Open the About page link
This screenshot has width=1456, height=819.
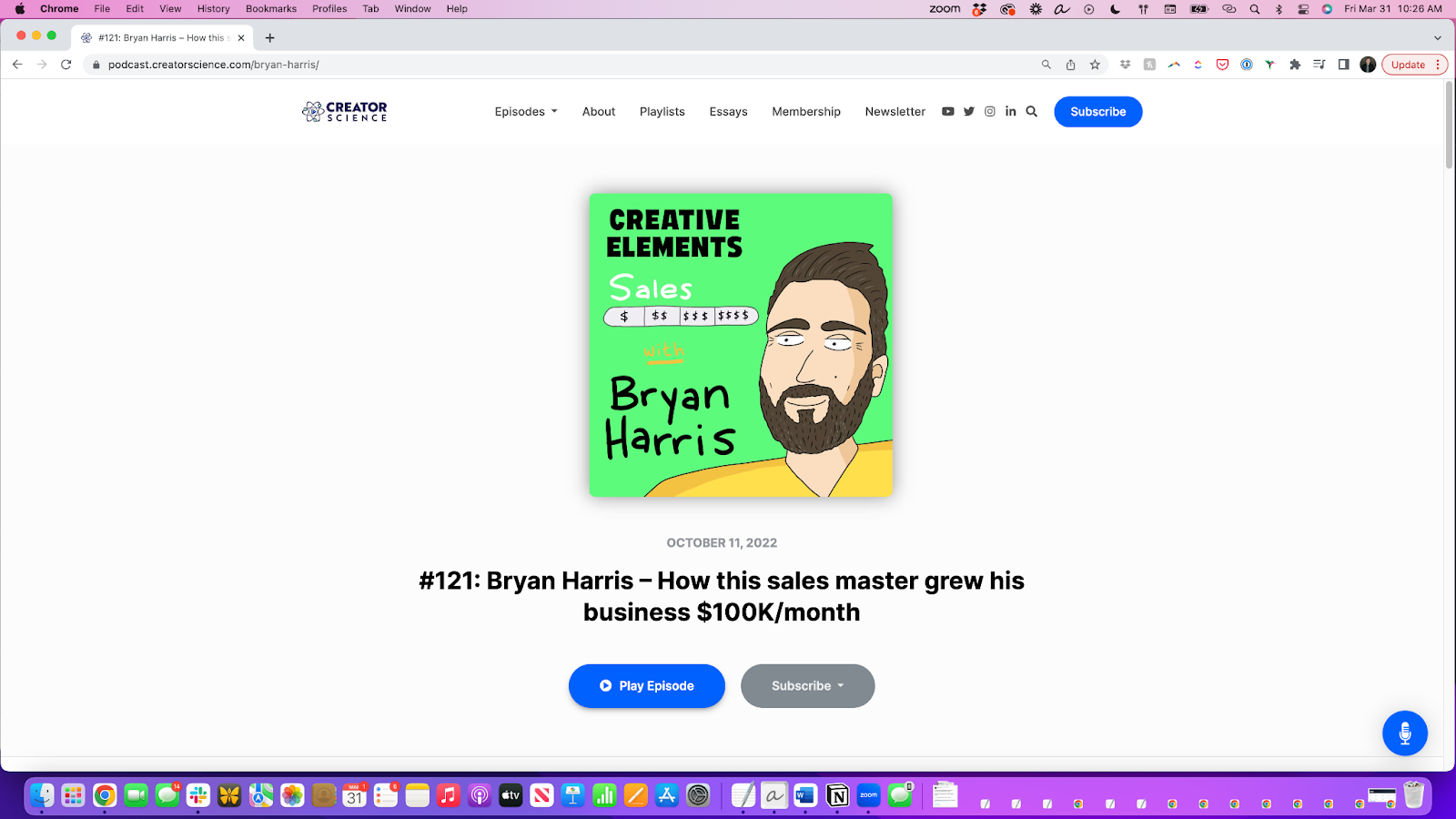[x=599, y=112]
